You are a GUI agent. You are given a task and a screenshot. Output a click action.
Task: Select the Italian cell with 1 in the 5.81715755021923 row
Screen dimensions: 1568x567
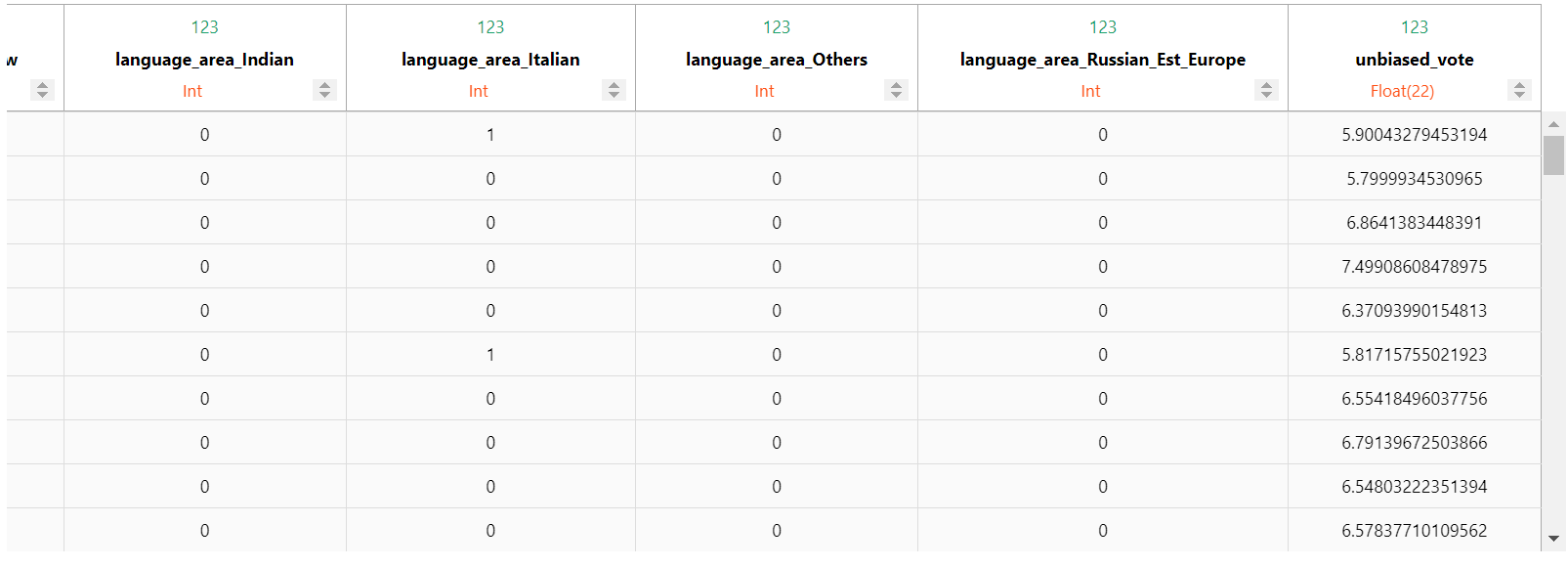[490, 355]
